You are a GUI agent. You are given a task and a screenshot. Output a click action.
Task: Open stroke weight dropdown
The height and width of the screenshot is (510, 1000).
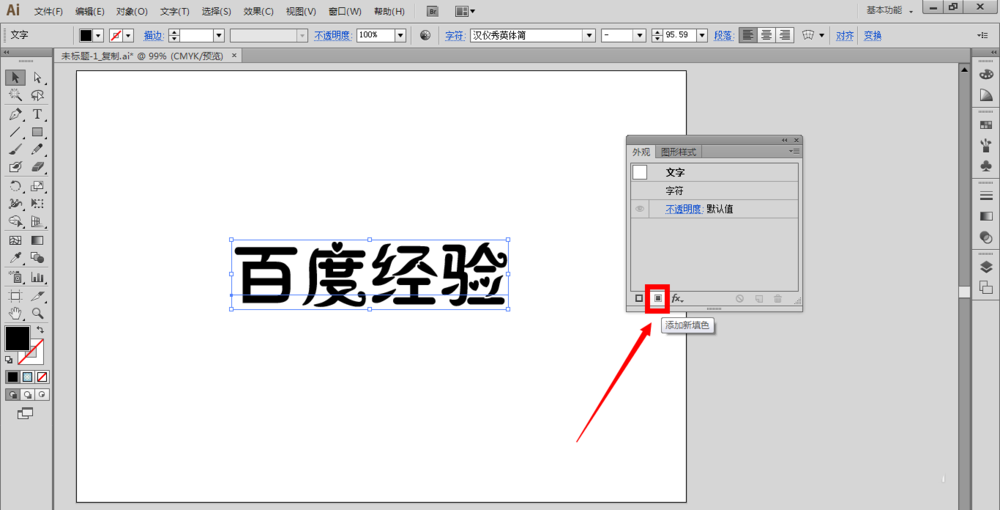[219, 36]
